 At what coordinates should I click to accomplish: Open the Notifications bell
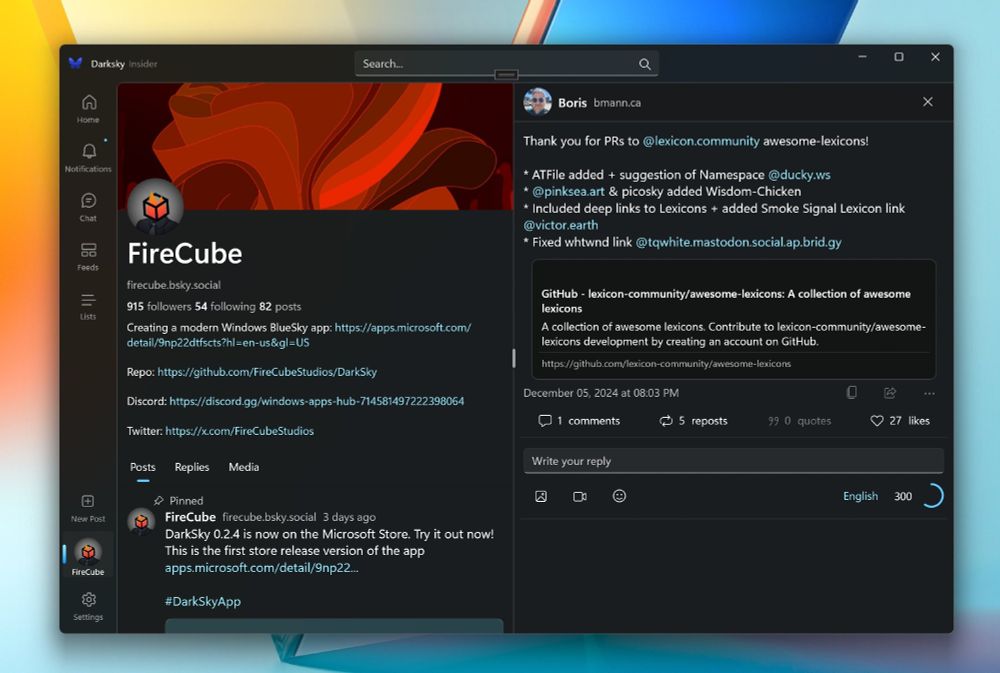tap(89, 158)
